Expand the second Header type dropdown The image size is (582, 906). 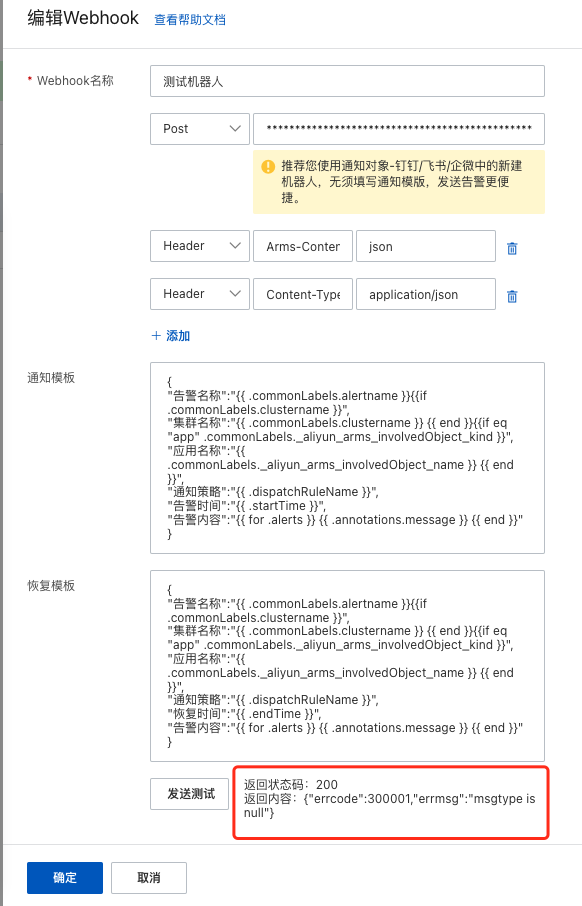(x=200, y=294)
